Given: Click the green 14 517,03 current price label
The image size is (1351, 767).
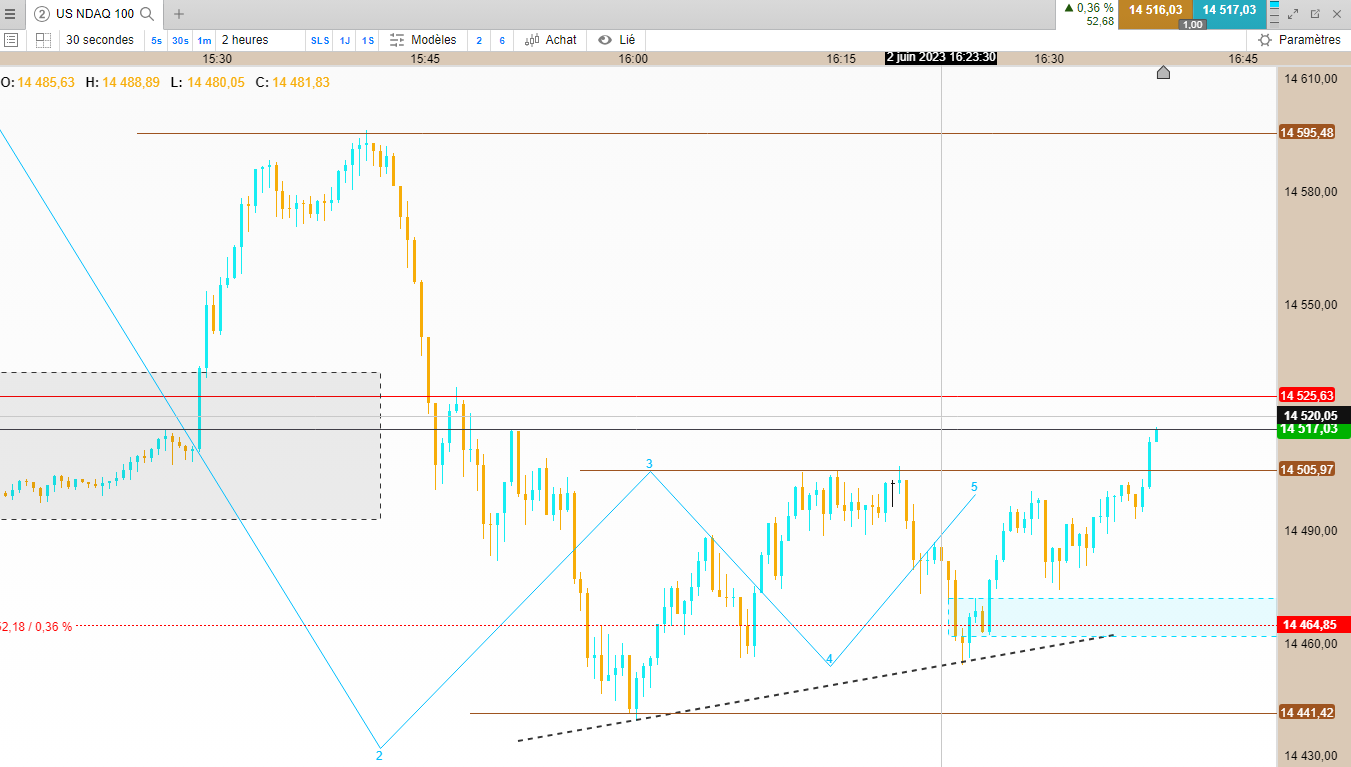Looking at the screenshot, I should tap(1314, 429).
